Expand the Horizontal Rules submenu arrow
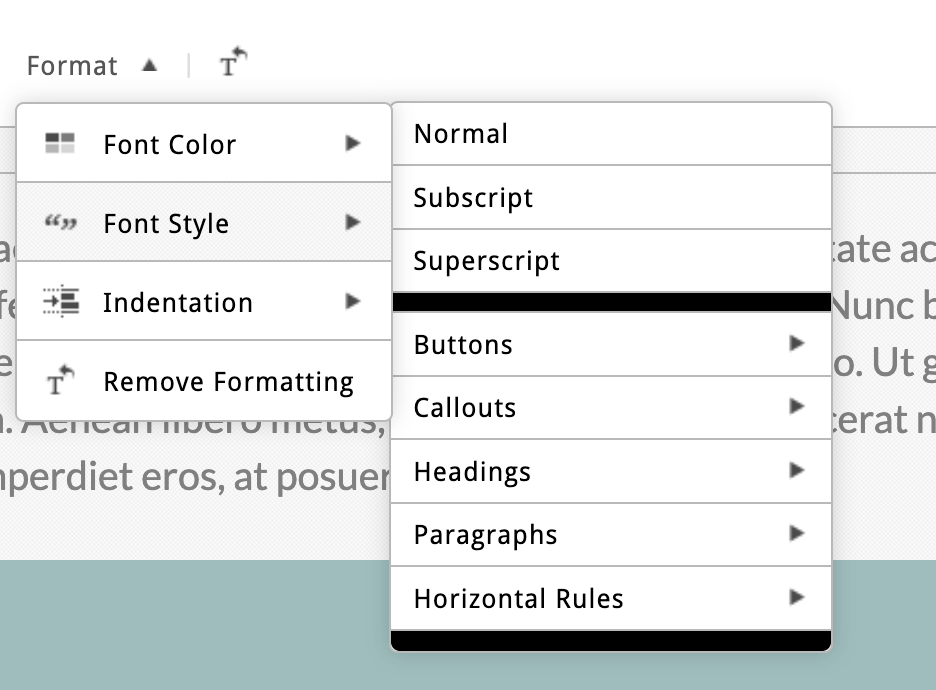 796,598
